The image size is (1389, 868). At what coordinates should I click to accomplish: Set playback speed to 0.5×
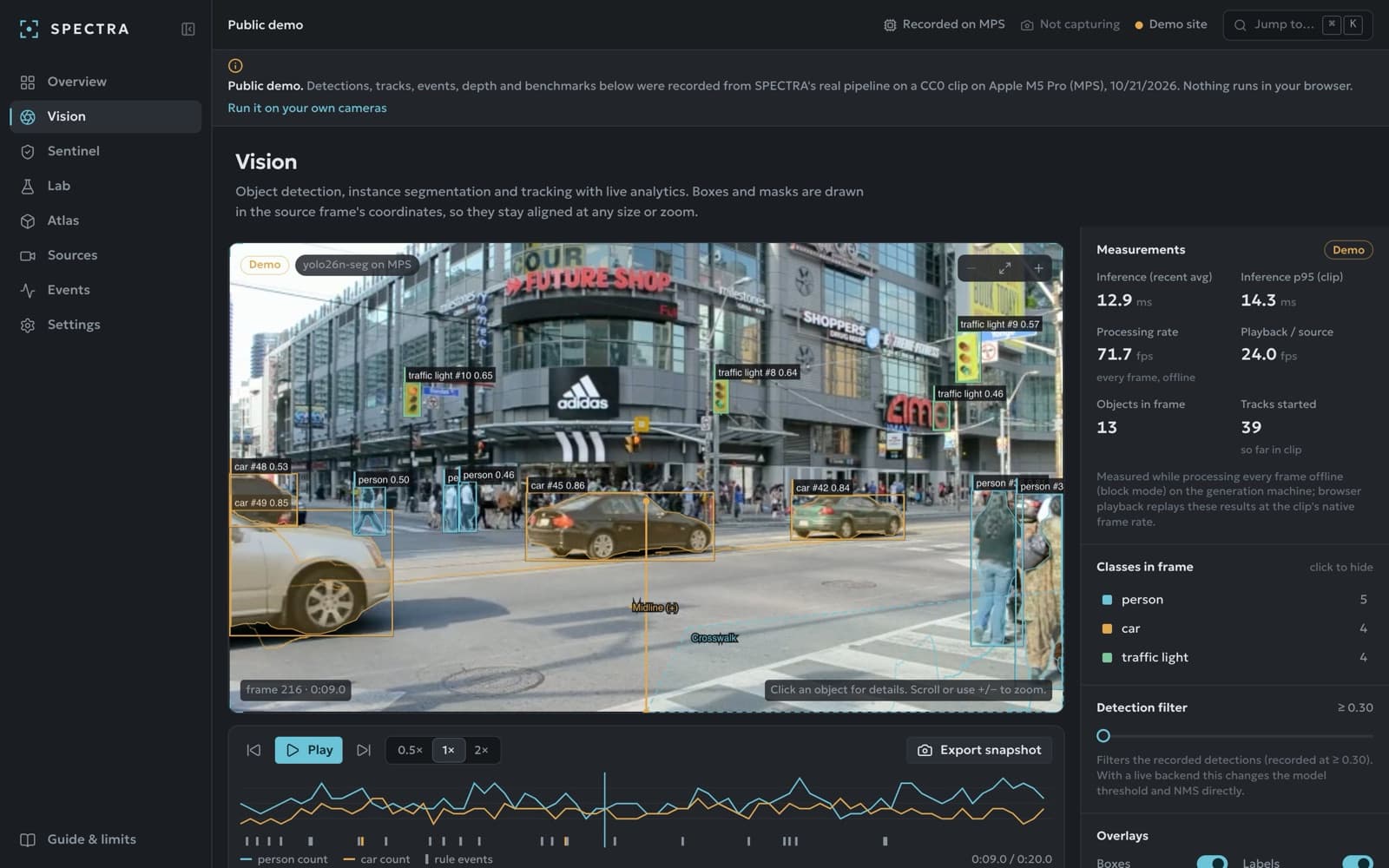(410, 750)
